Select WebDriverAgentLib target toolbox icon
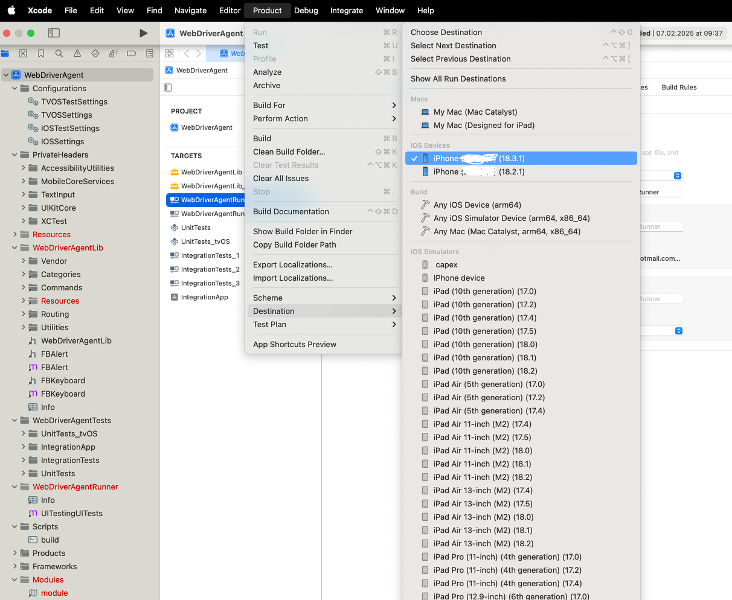Screen dimensions: 732x600 (x=174, y=172)
